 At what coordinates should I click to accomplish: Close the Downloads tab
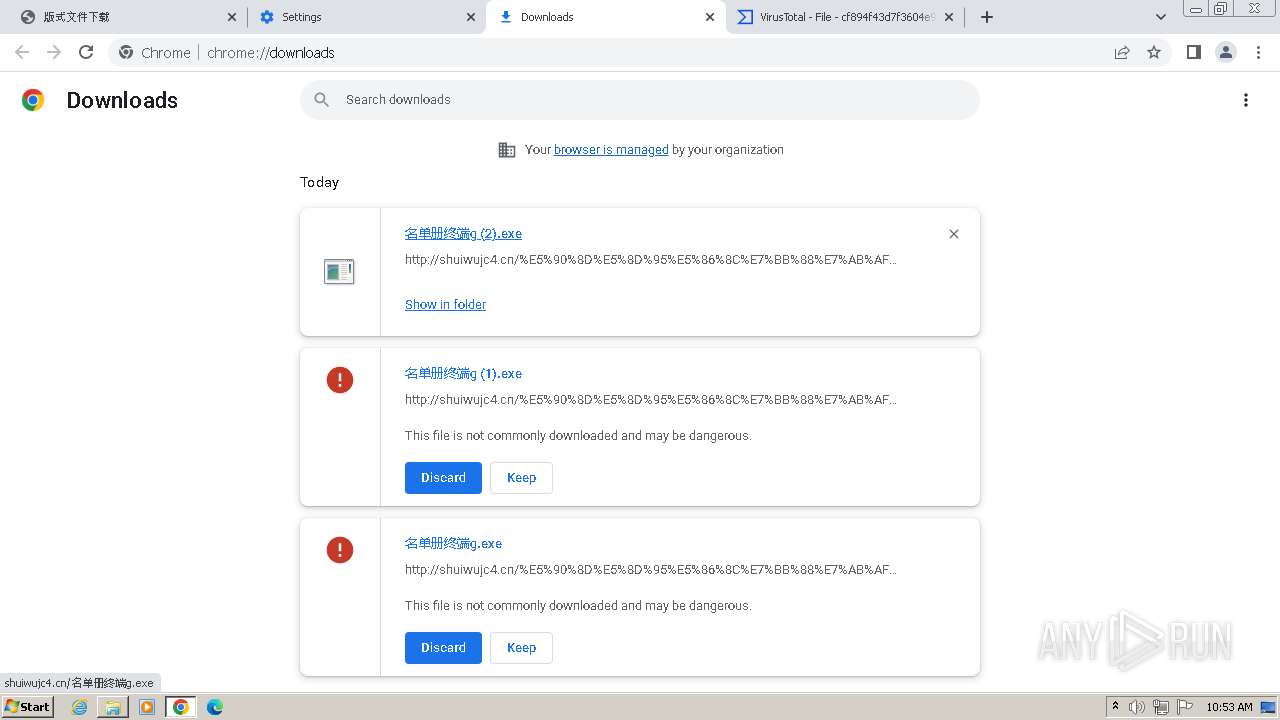coord(710,17)
